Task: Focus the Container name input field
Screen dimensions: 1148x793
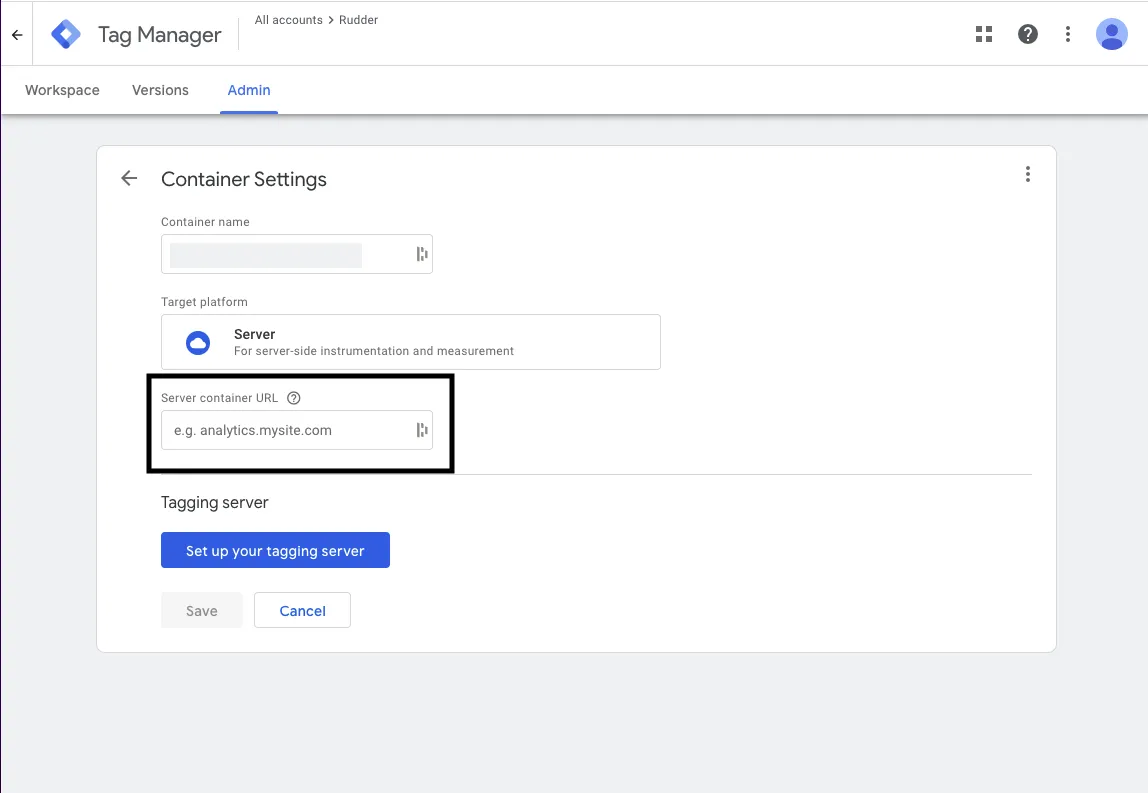Action: (297, 254)
